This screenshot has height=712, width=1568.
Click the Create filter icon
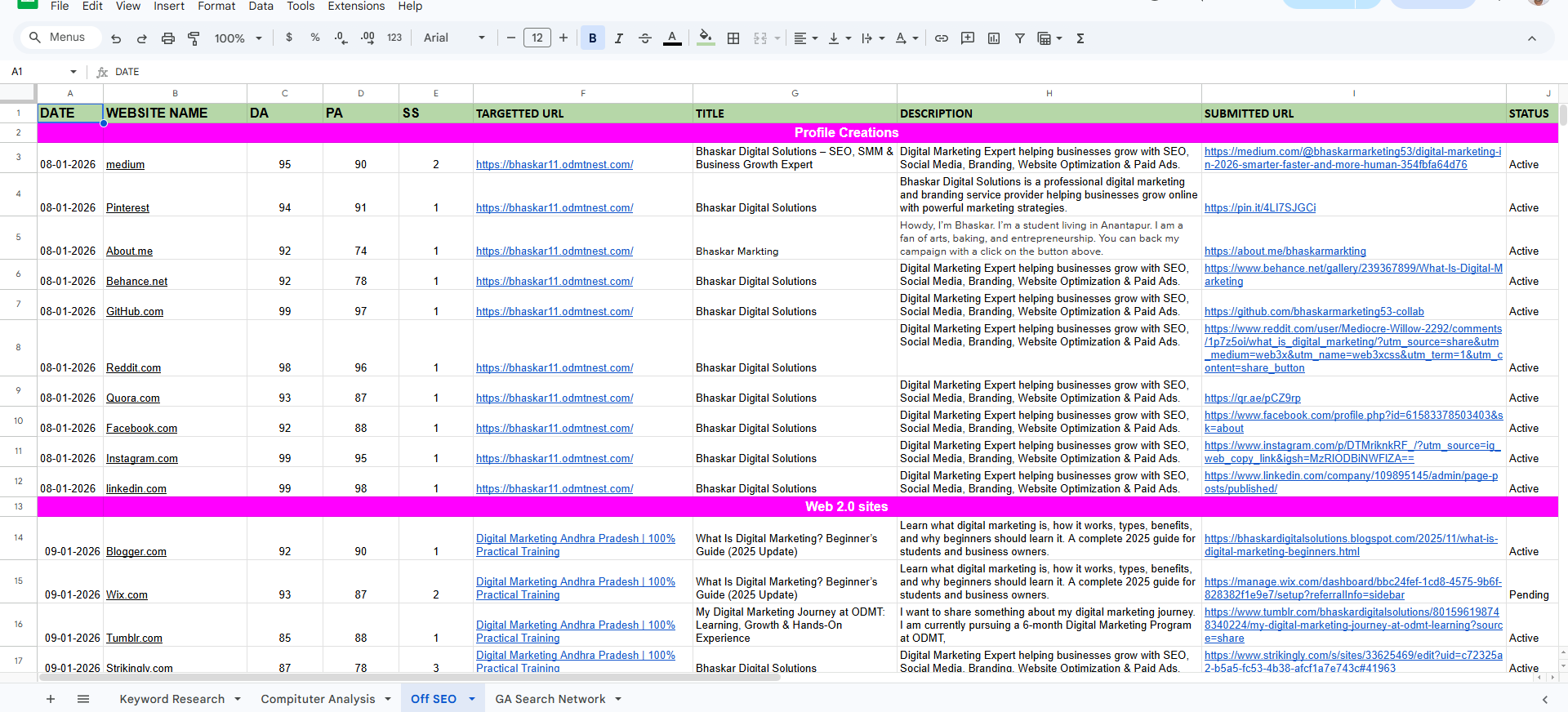click(1020, 38)
